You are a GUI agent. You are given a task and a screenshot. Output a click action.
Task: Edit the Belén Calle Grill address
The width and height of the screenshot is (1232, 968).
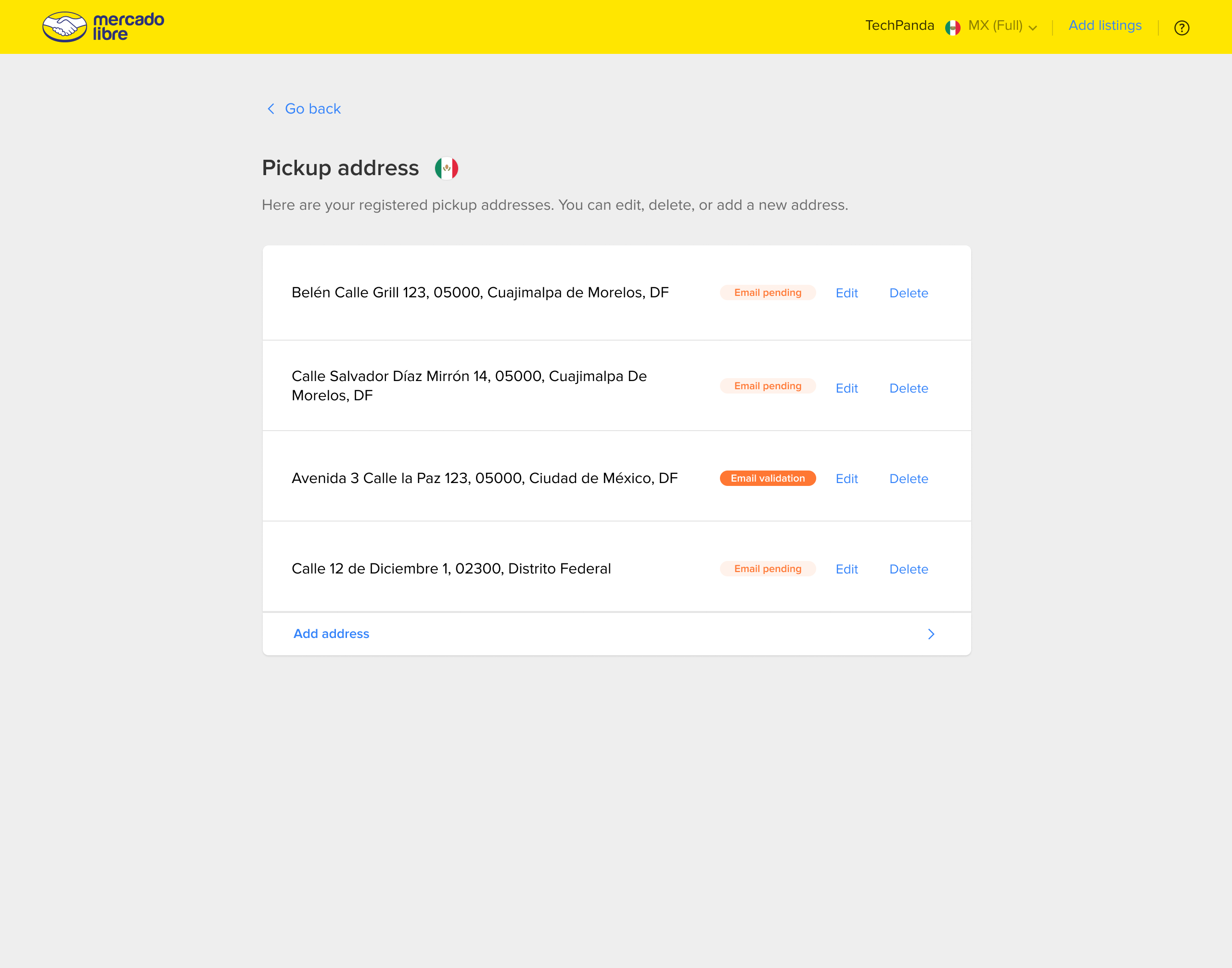[x=847, y=293]
